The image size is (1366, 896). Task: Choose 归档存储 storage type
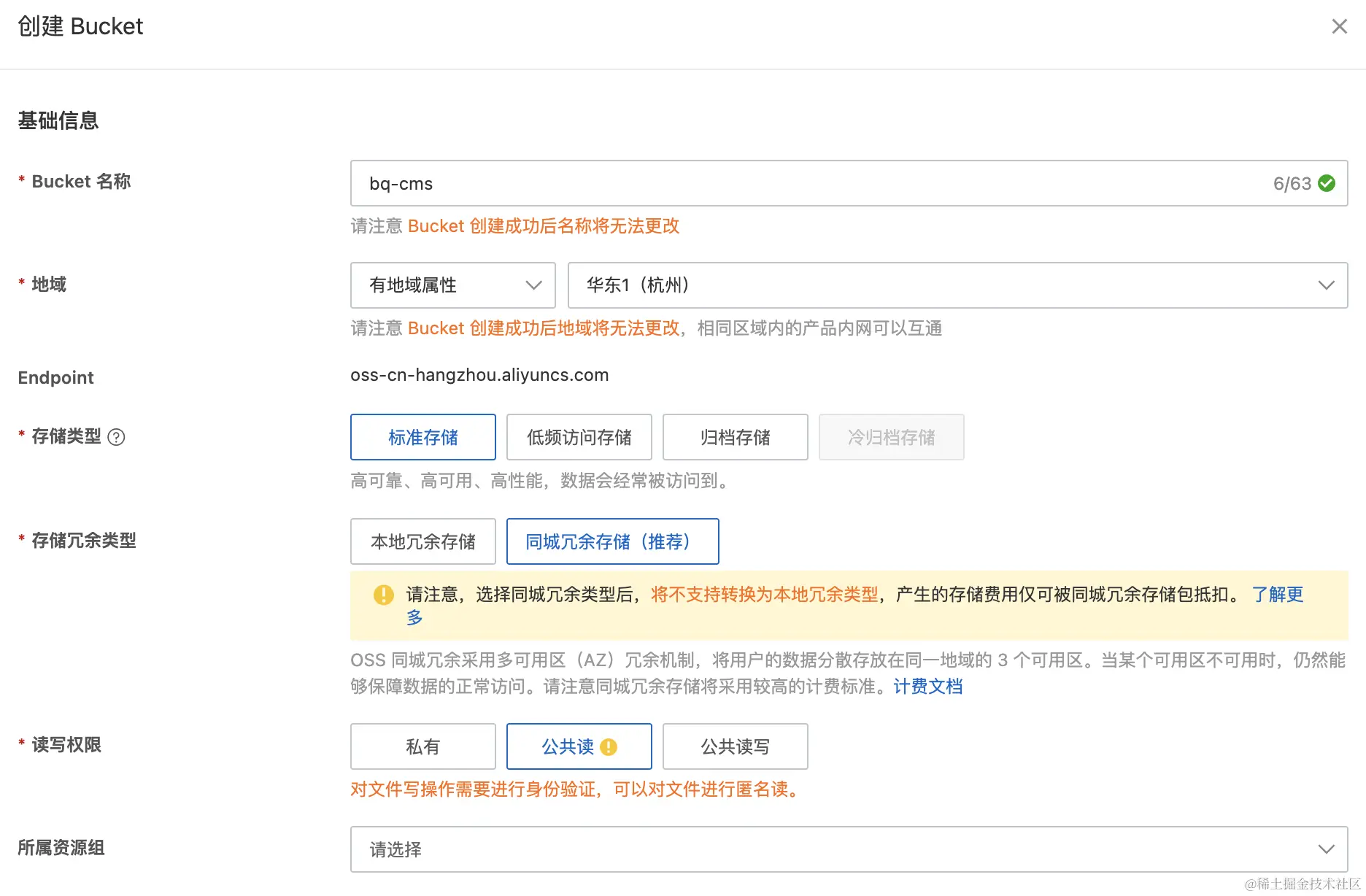pos(735,437)
